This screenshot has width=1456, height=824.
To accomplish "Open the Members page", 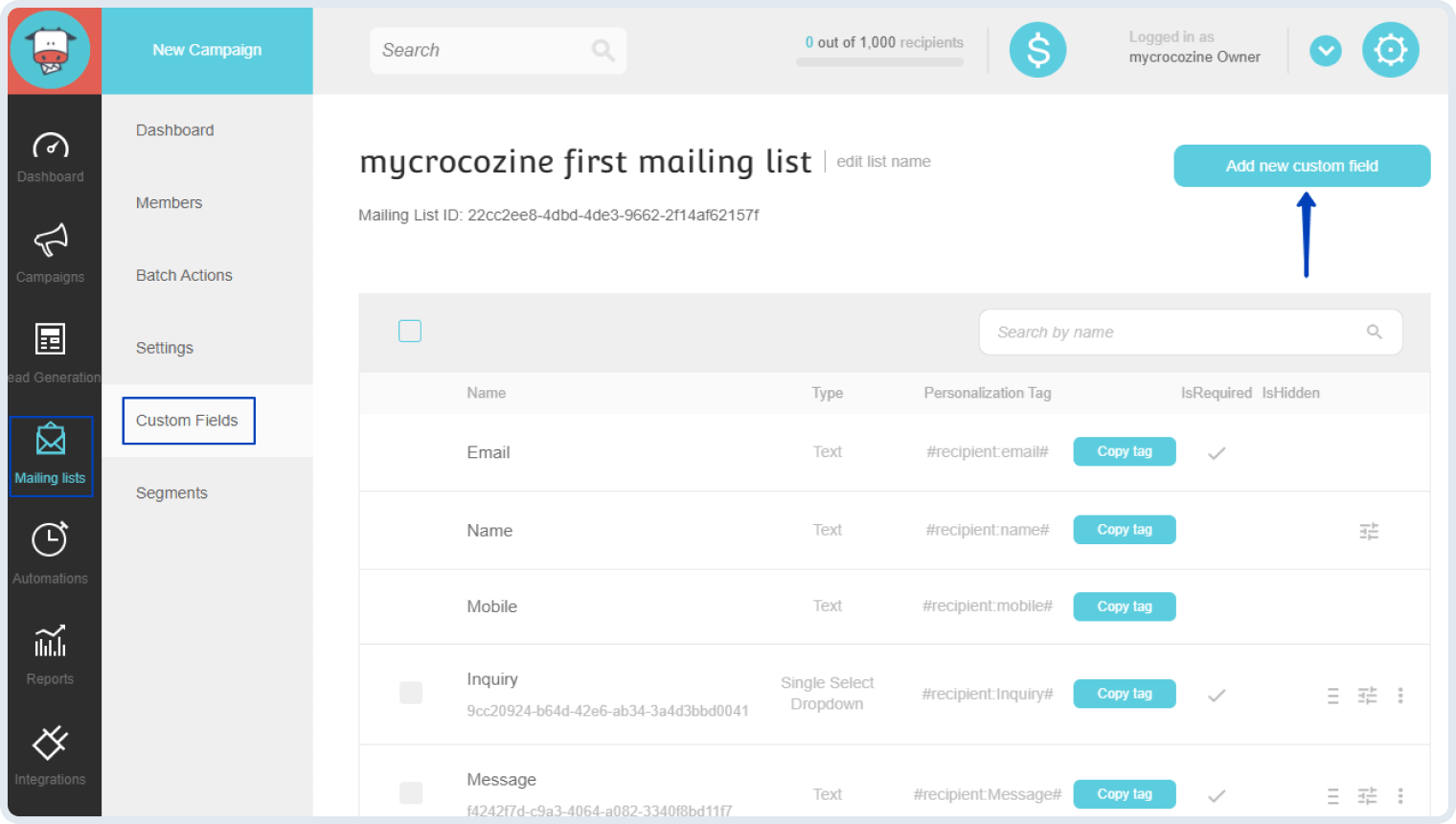I will tap(169, 202).
